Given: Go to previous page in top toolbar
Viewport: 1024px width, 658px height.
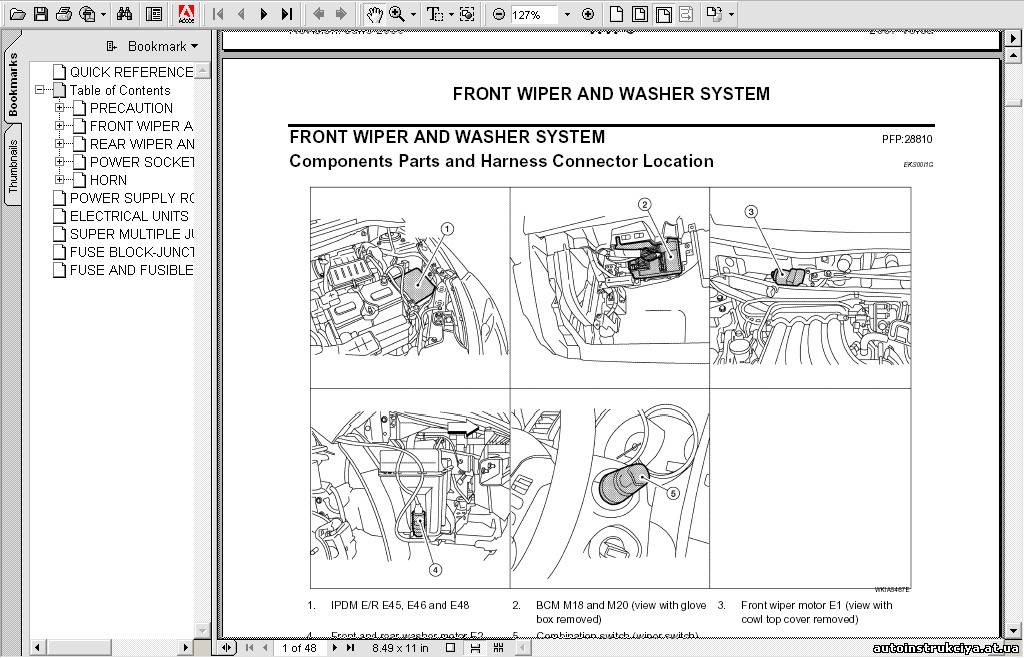Looking at the screenshot, I should tap(241, 14).
